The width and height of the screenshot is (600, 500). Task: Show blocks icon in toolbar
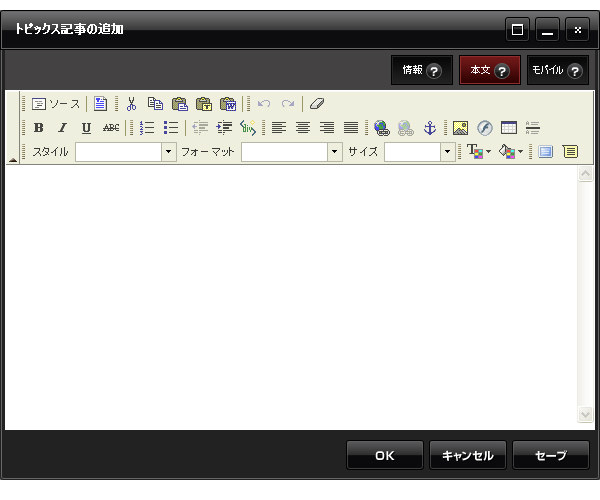click(x=570, y=152)
